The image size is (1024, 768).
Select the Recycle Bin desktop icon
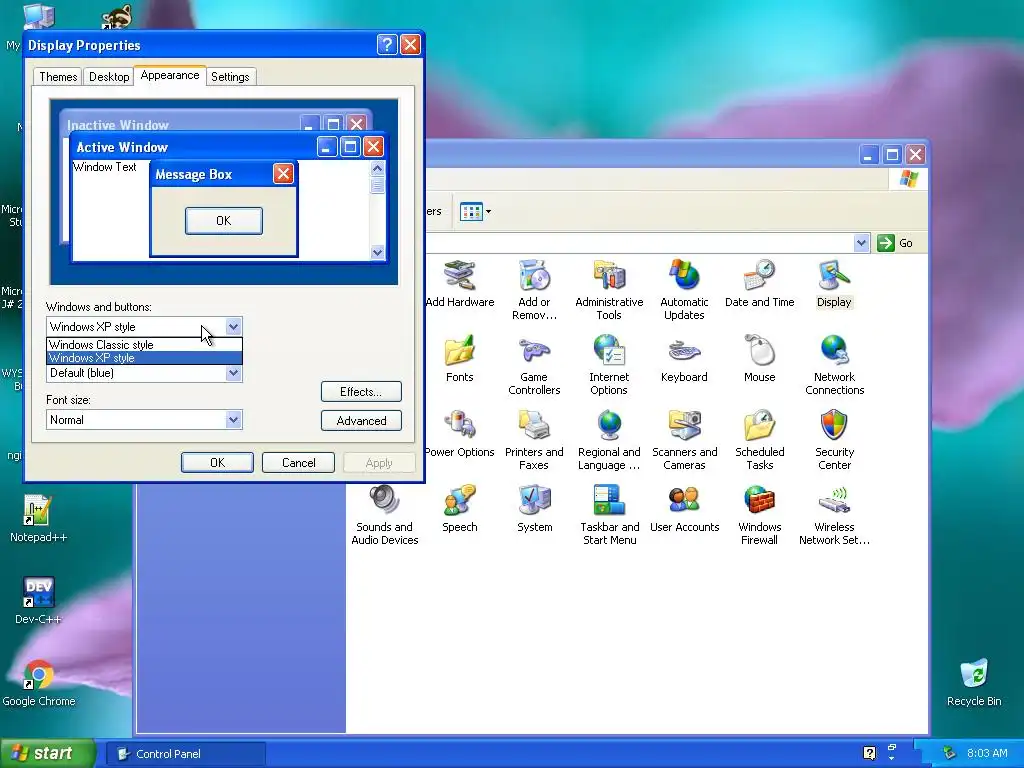click(974, 683)
